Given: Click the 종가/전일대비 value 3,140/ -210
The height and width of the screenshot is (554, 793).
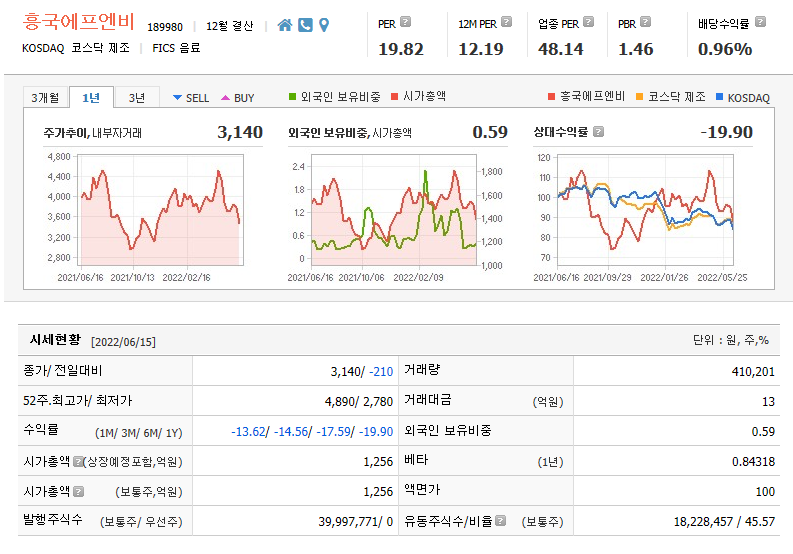Looking at the screenshot, I should point(362,371).
